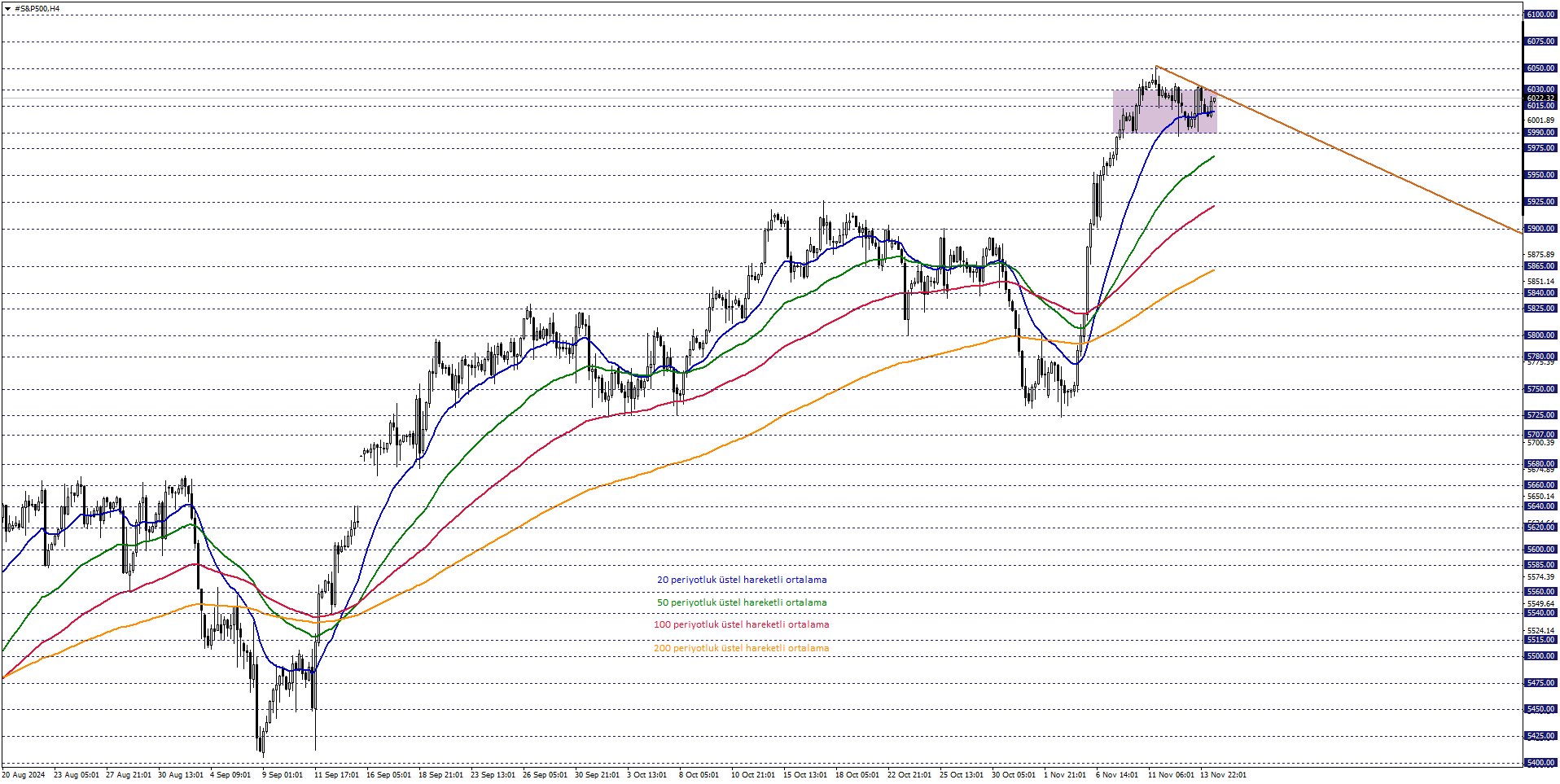This screenshot has height=784, width=1560.
Task: Click the 25 Oct 13:01 date label
Action: tap(962, 775)
